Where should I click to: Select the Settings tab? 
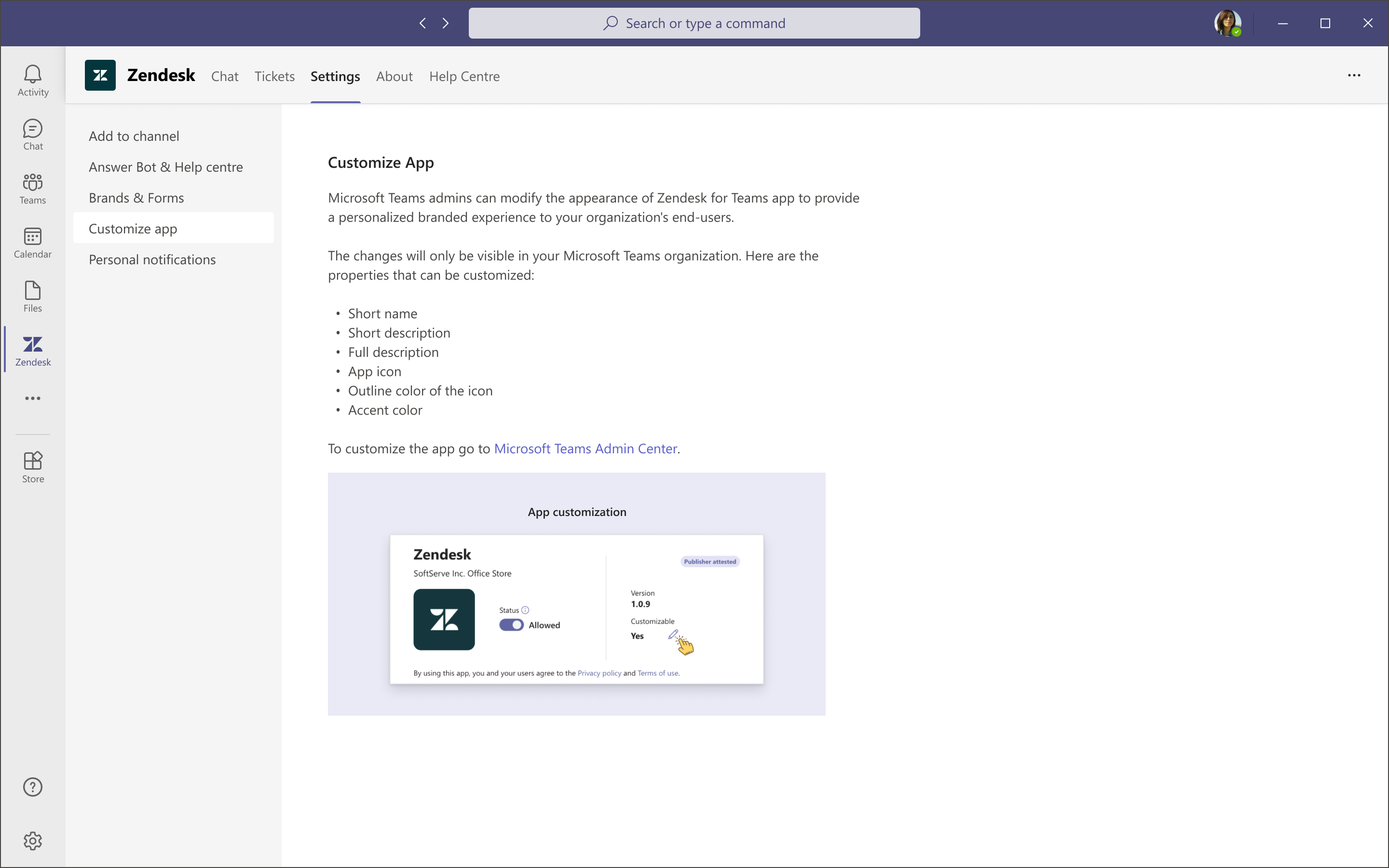(335, 76)
